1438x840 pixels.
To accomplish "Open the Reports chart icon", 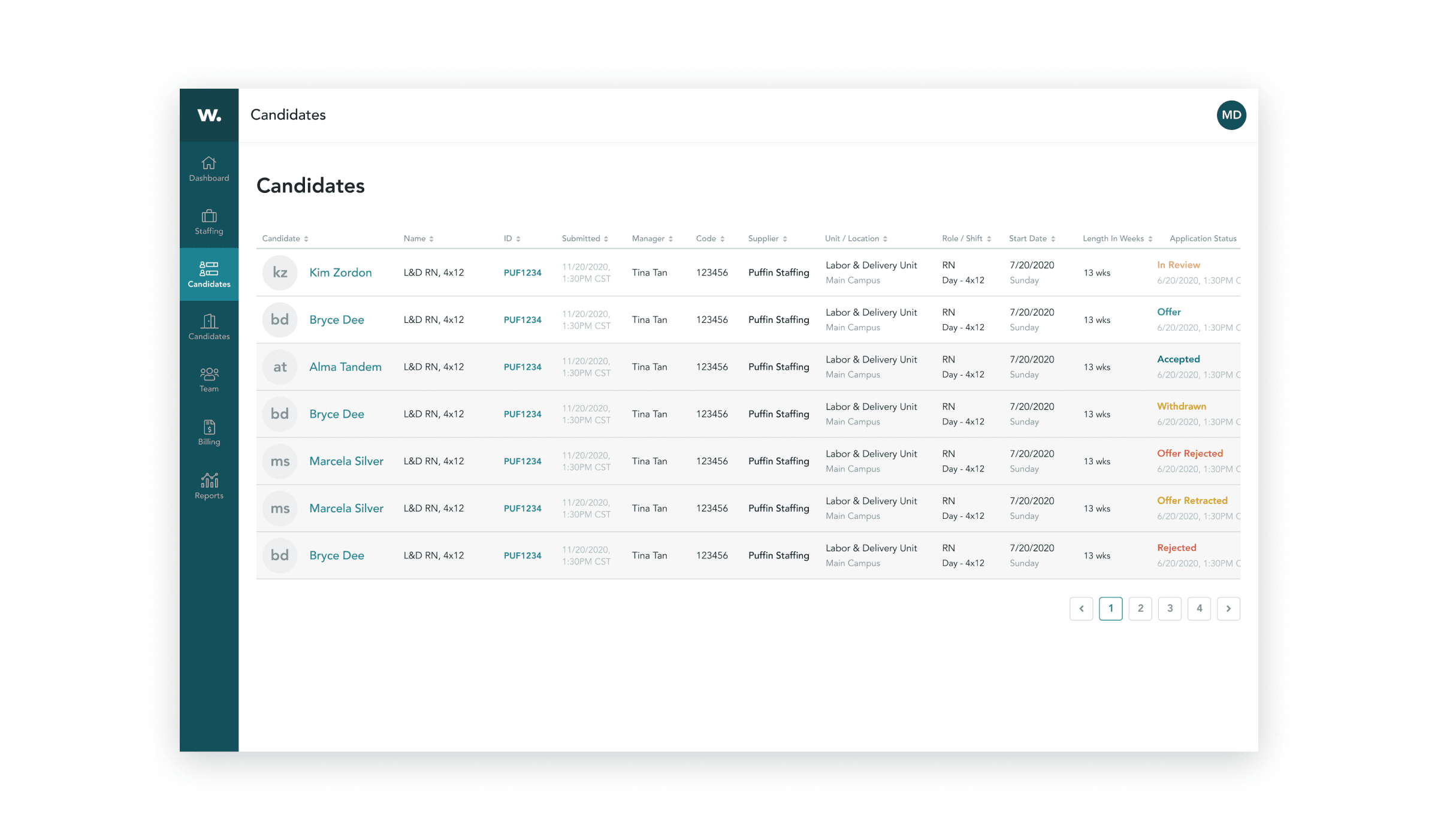I will [209, 480].
